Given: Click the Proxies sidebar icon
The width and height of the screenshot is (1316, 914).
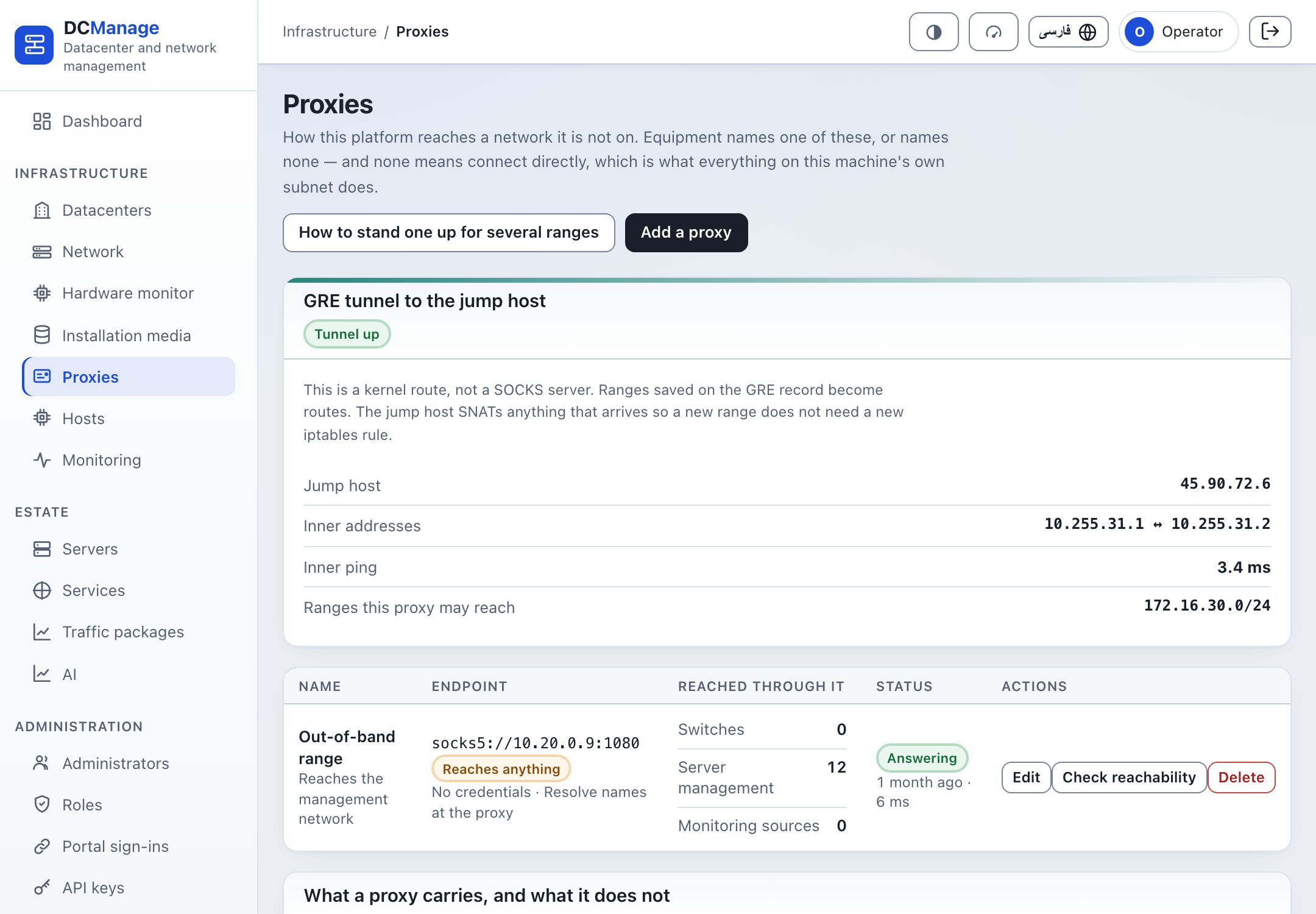Looking at the screenshot, I should coord(42,377).
